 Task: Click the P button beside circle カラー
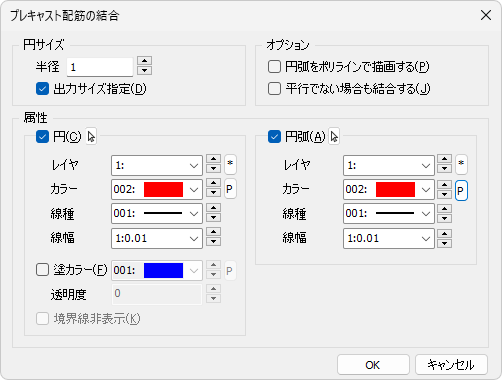pyautogui.click(x=230, y=189)
